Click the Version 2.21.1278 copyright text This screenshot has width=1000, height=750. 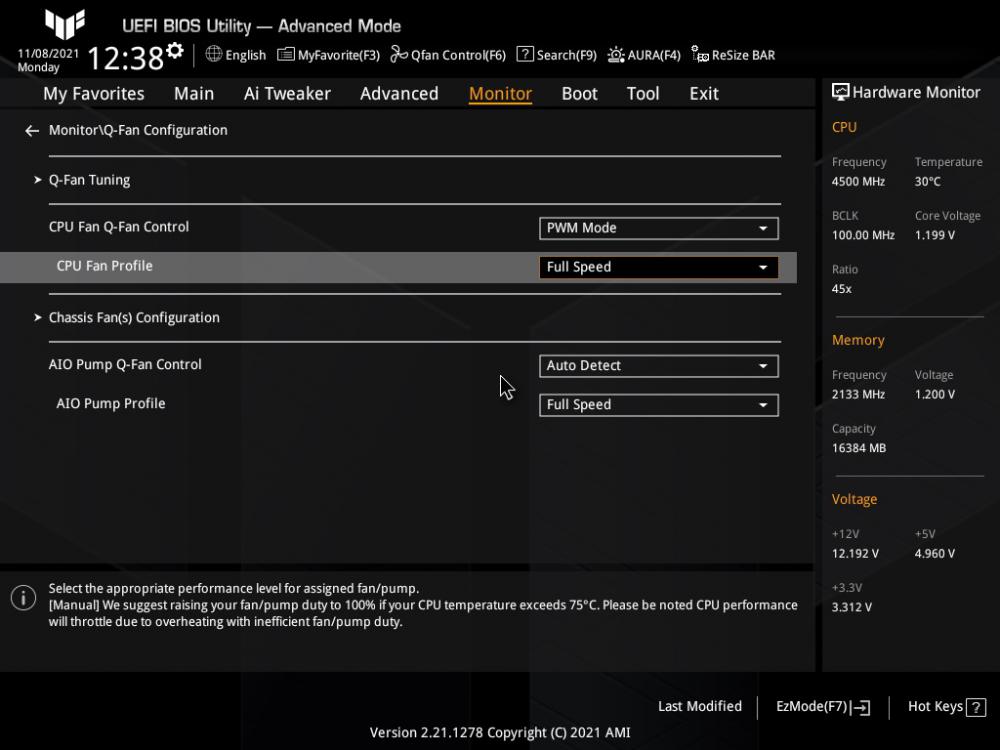click(500, 733)
